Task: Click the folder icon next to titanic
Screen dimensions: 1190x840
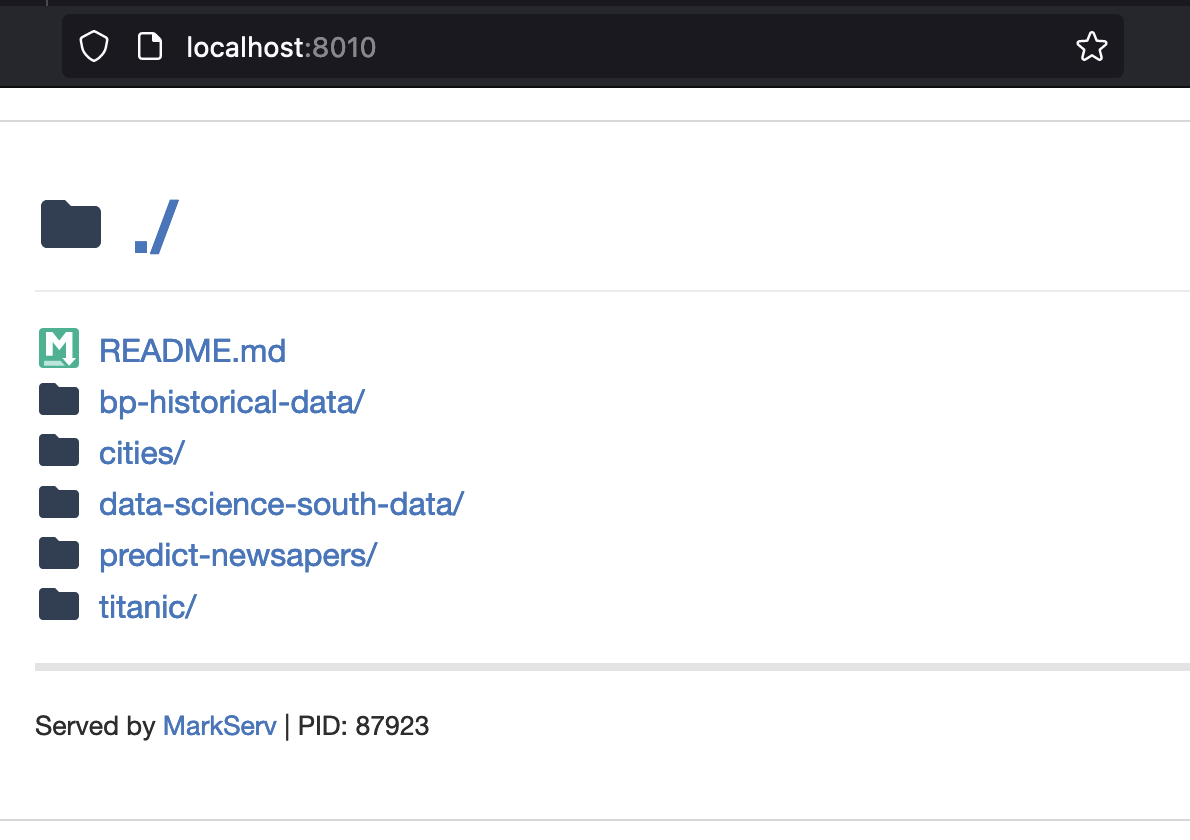Action: coord(59,604)
